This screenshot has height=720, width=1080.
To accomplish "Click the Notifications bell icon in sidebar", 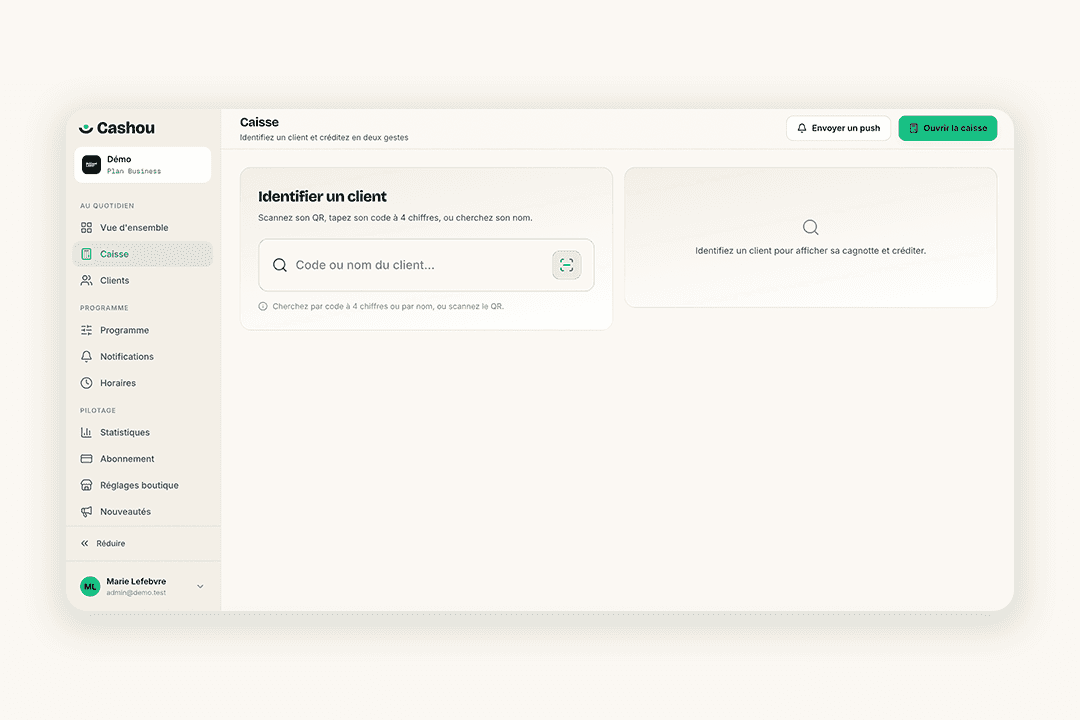I will point(86,356).
